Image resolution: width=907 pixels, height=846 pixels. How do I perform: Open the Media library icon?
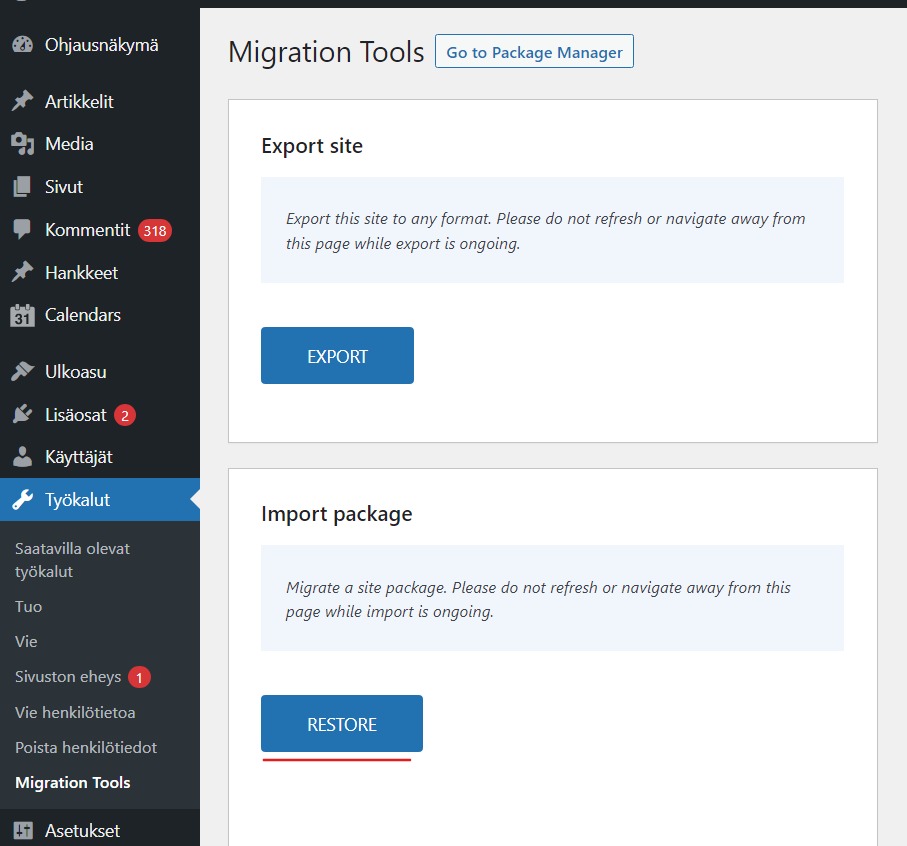(22, 144)
